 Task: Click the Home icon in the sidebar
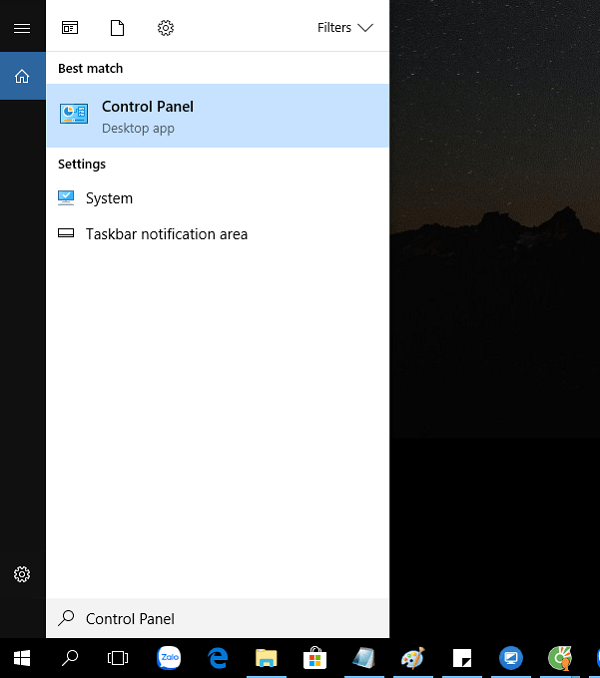22,76
